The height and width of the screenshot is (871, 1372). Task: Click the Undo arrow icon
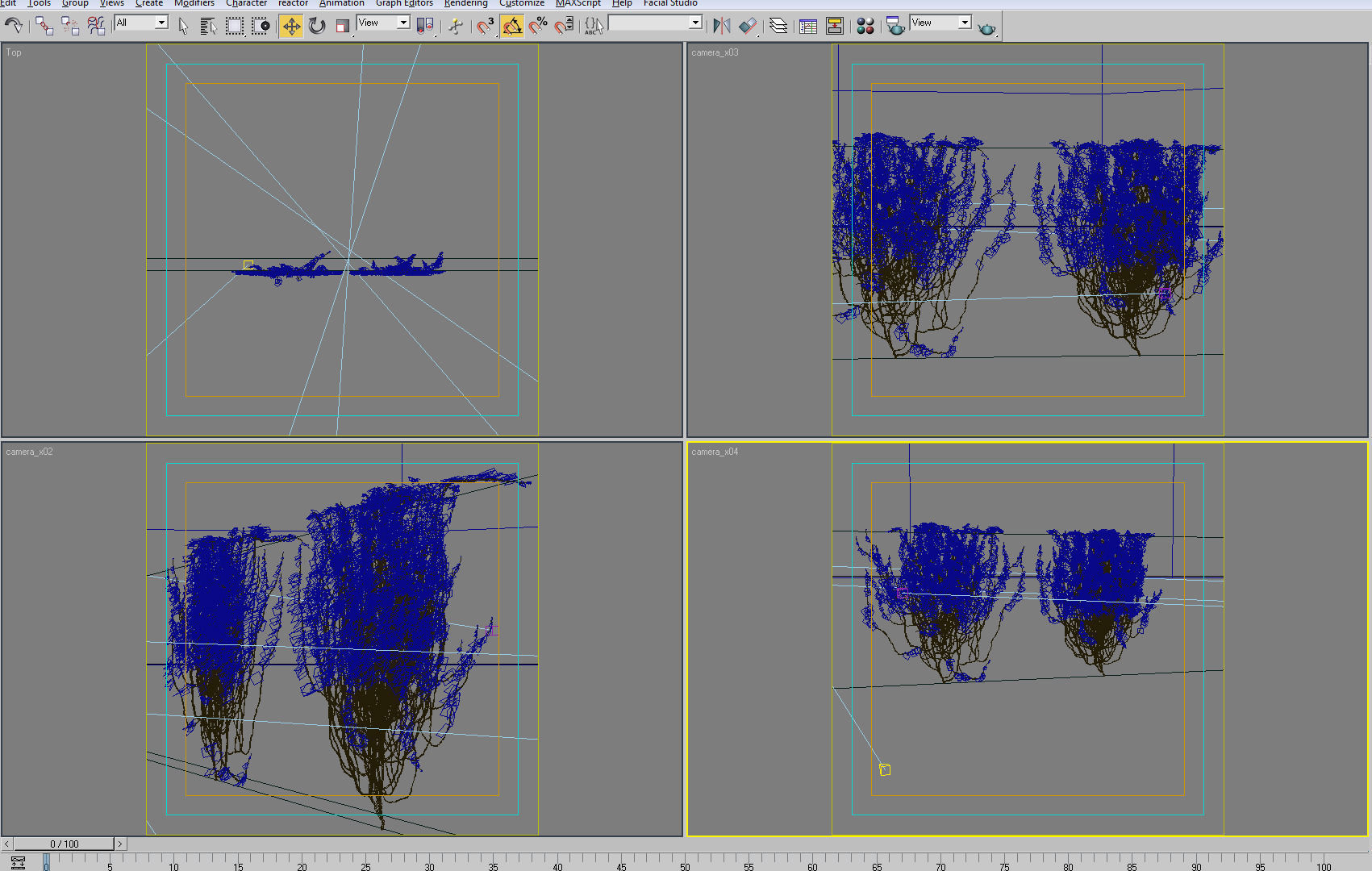[13, 26]
